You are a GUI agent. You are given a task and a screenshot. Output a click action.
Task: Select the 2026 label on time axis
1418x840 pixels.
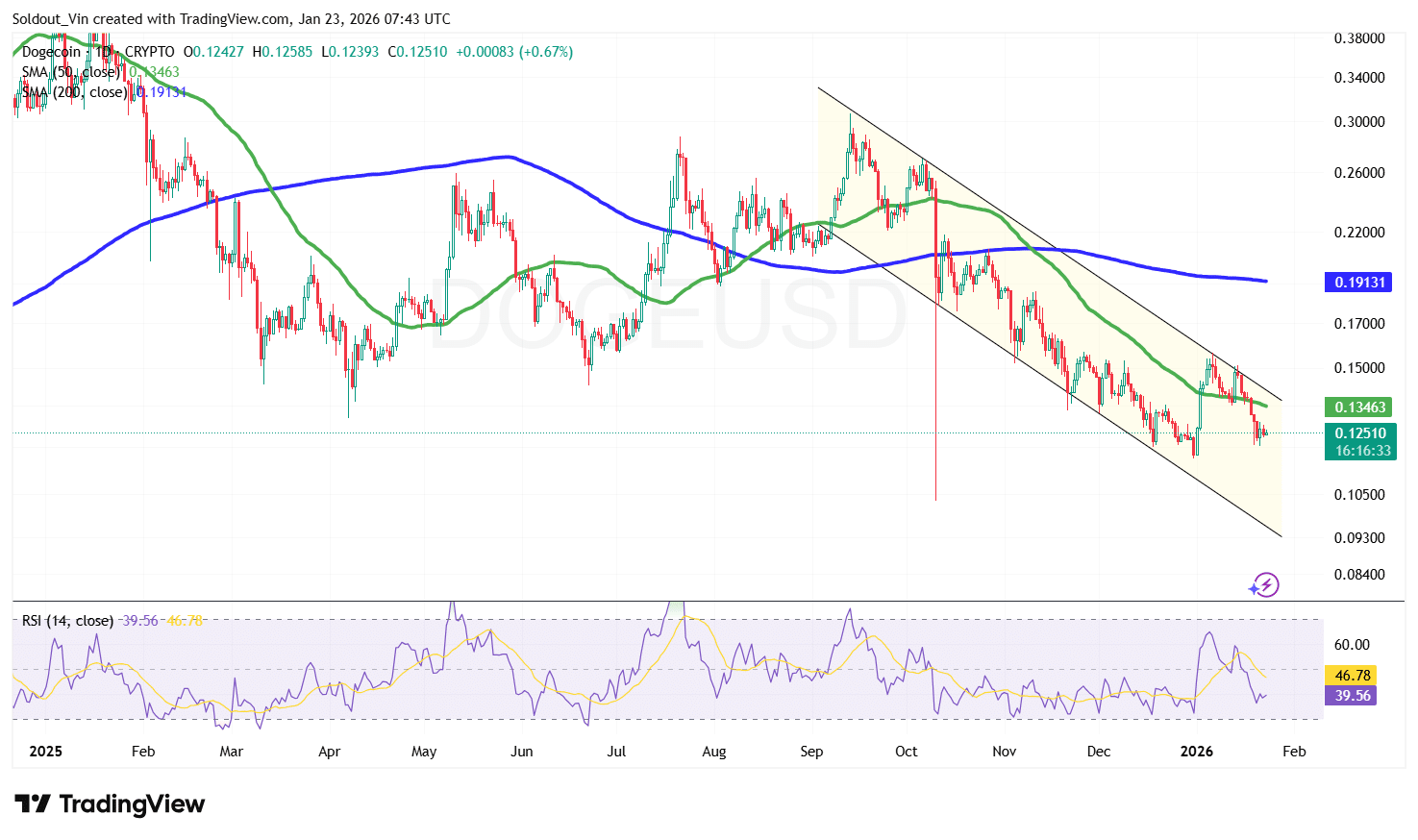(x=1196, y=752)
